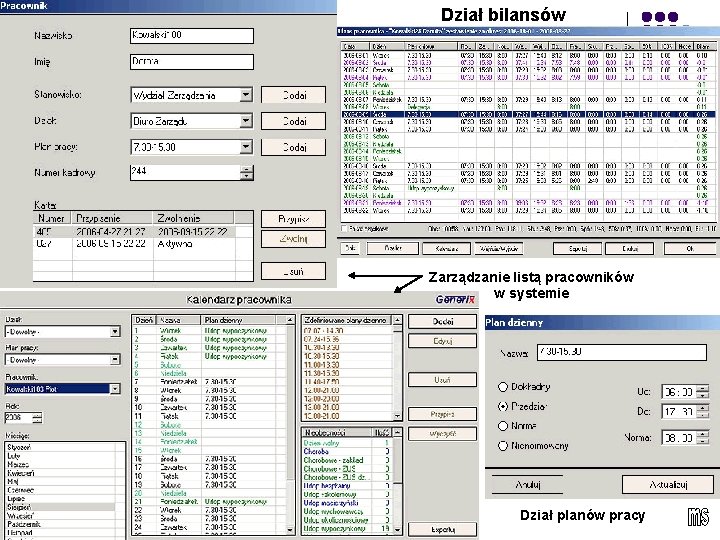Image resolution: width=720 pixels, height=540 pixels.
Task: Select card row assigned 2006-04-27
Action: point(143,231)
